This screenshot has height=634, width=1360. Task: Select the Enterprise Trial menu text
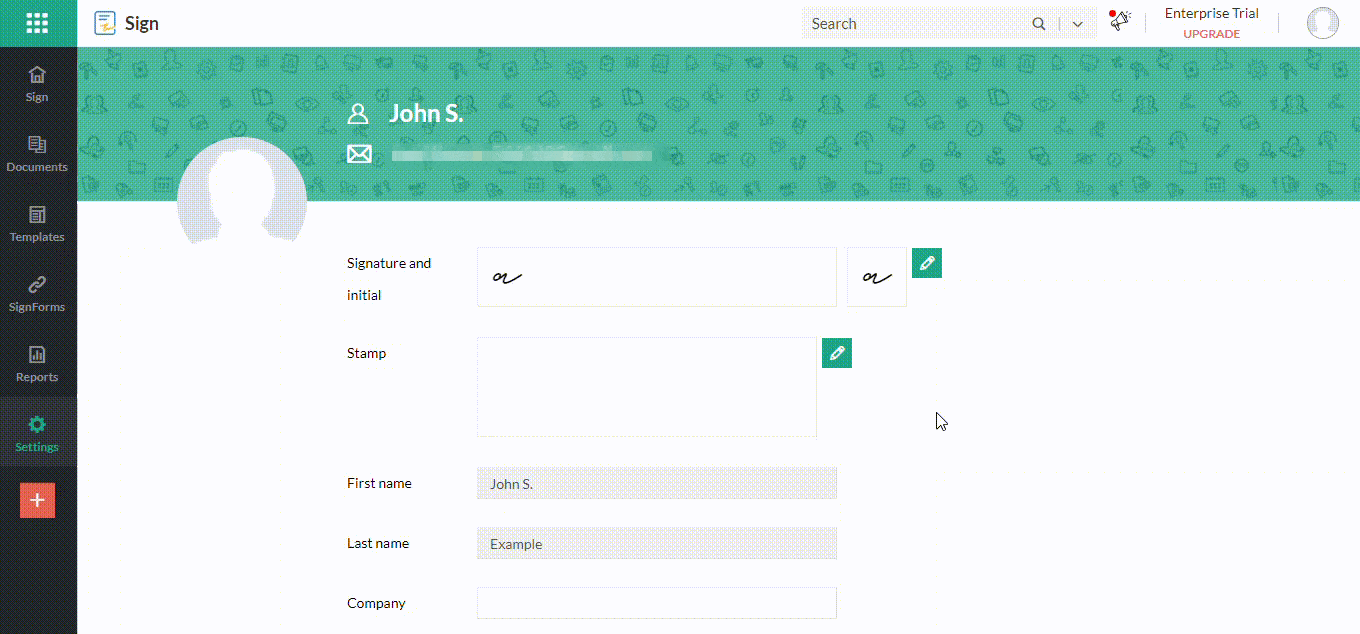[1211, 13]
